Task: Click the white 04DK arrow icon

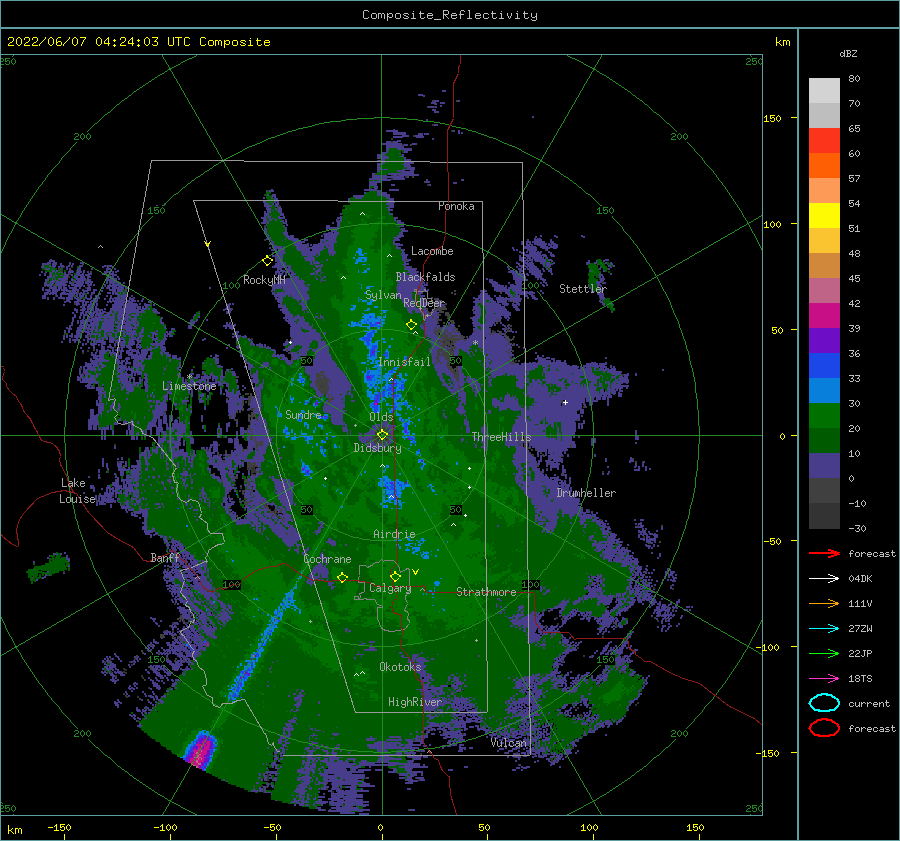Action: [x=824, y=579]
